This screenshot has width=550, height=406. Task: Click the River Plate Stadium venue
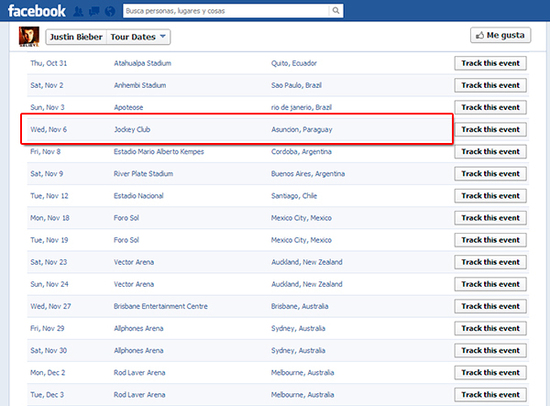tap(143, 174)
